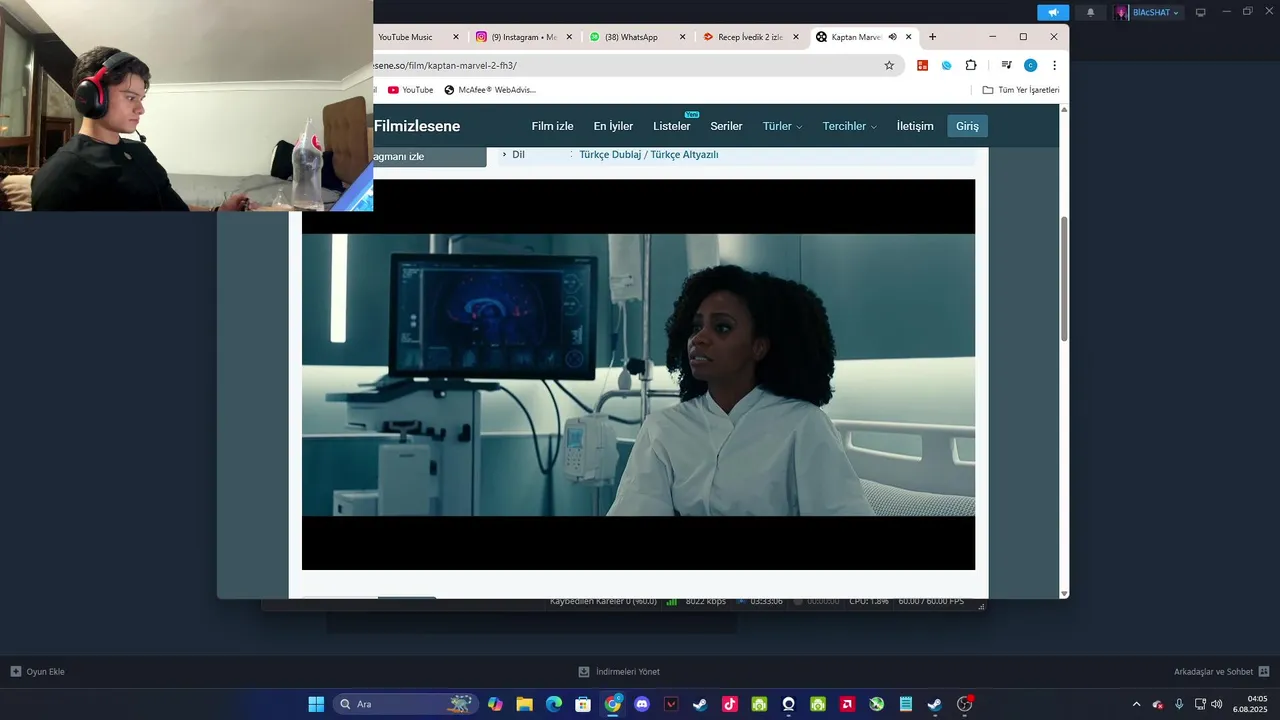This screenshot has width=1280, height=720.
Task: Open the YouTube bookmark
Action: pos(410,90)
